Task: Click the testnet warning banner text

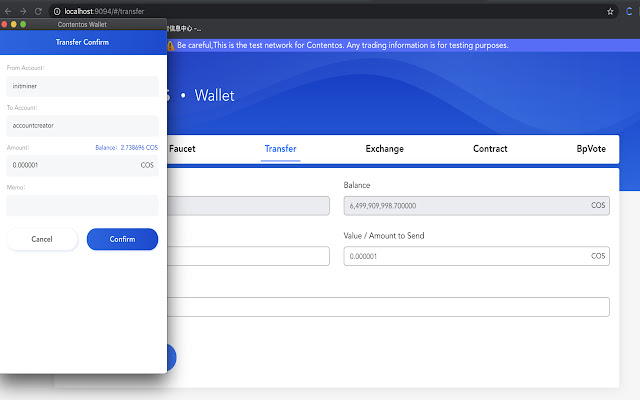Action: pyautogui.click(x=343, y=45)
